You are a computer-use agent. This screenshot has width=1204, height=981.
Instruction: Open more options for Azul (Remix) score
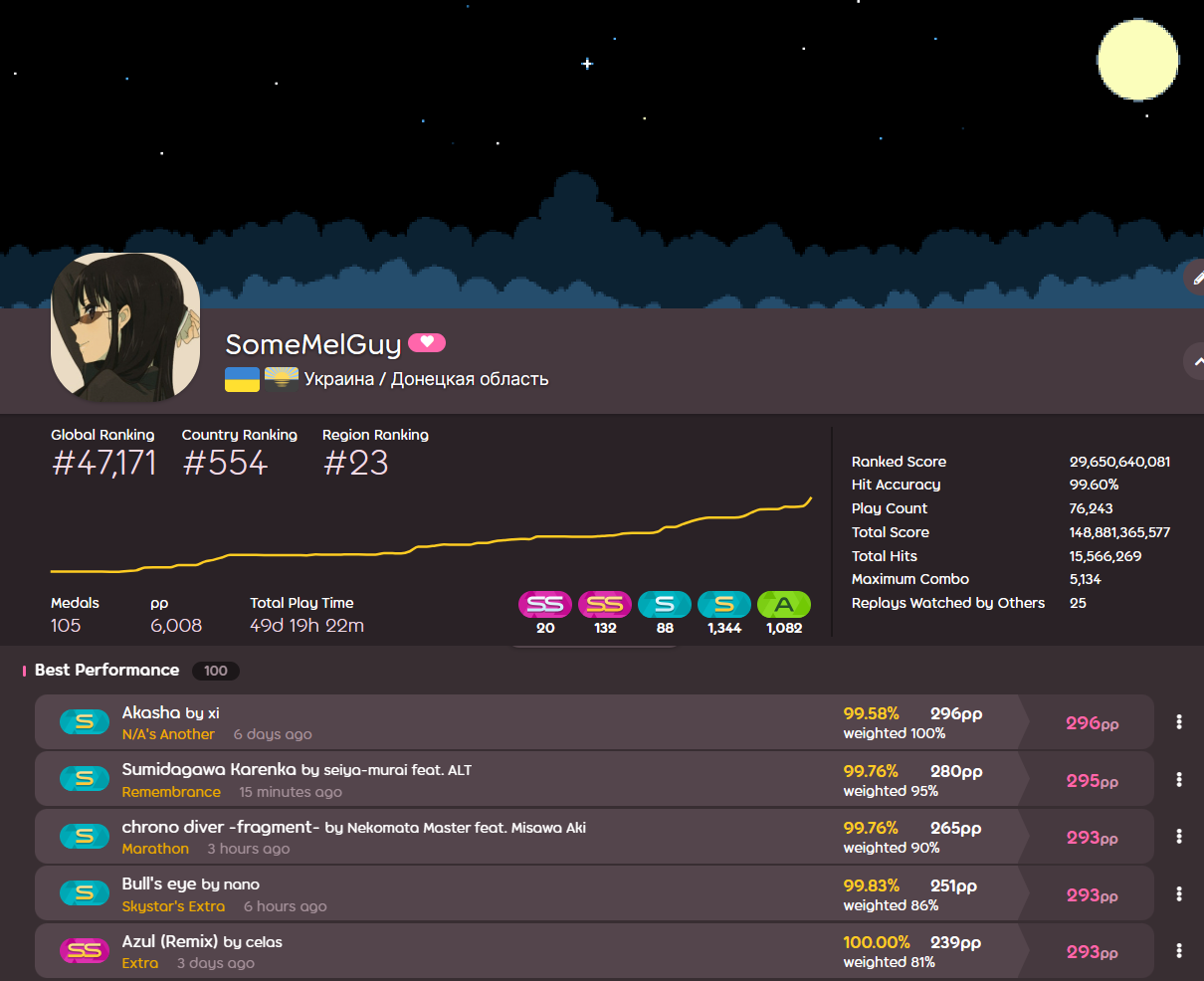pyautogui.click(x=1179, y=950)
